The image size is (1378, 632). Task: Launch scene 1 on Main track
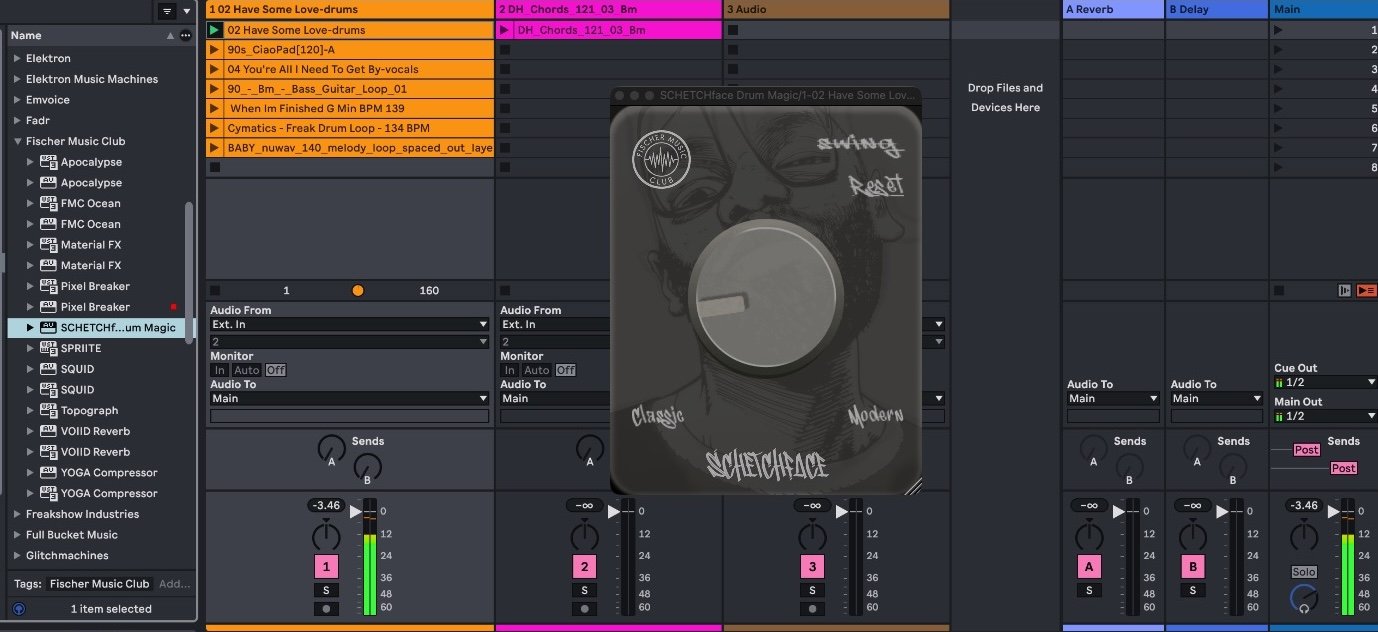point(1278,30)
